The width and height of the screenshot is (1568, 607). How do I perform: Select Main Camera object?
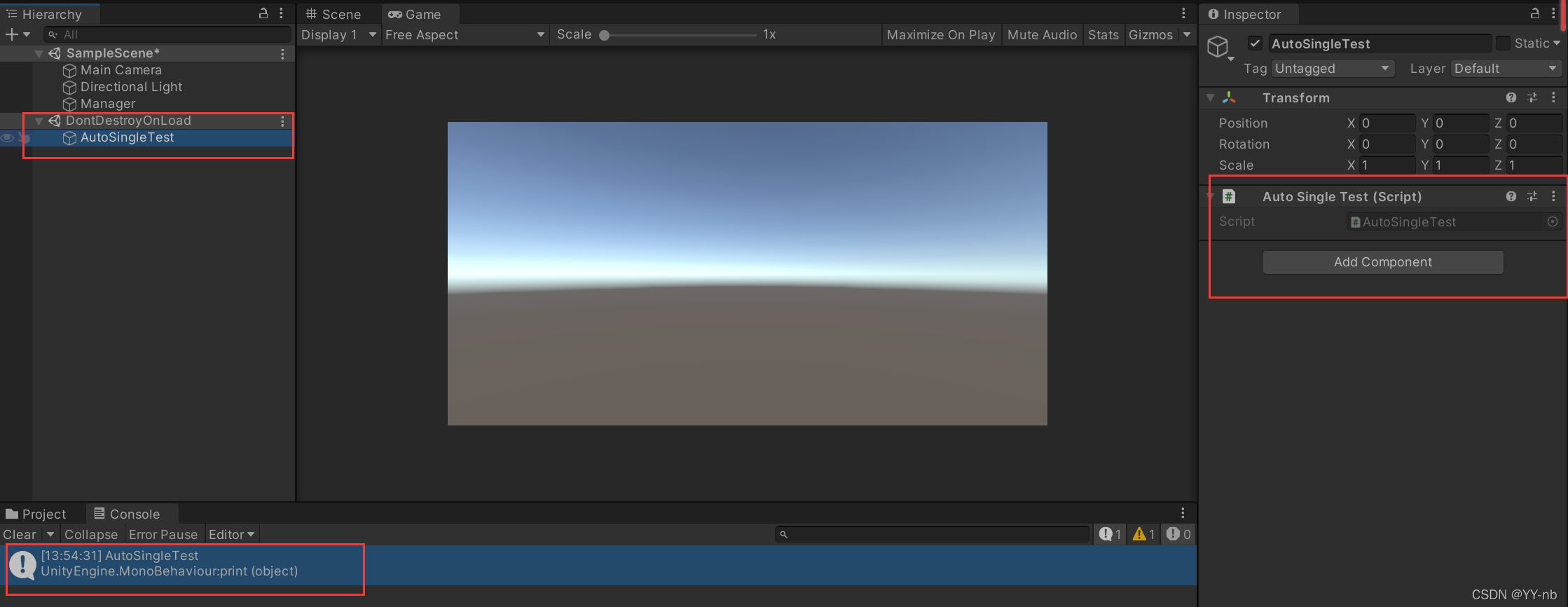(121, 70)
